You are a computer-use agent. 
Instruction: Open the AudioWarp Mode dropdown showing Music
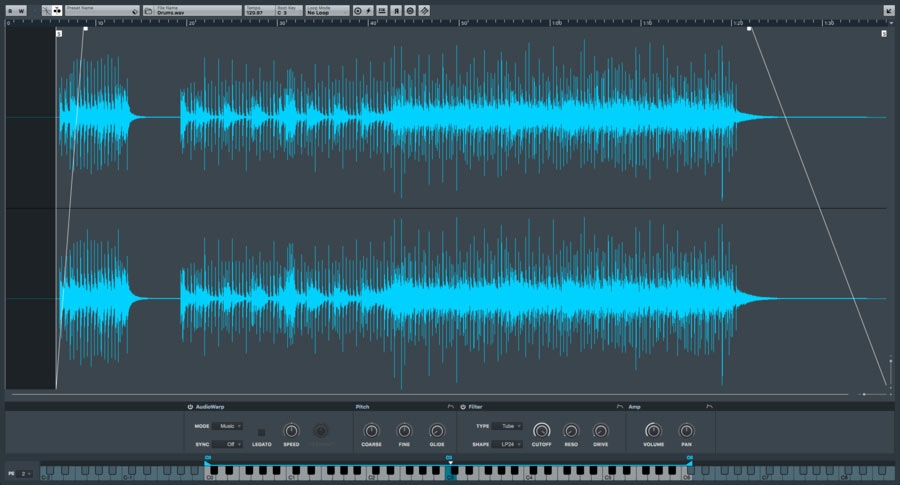tap(227, 426)
